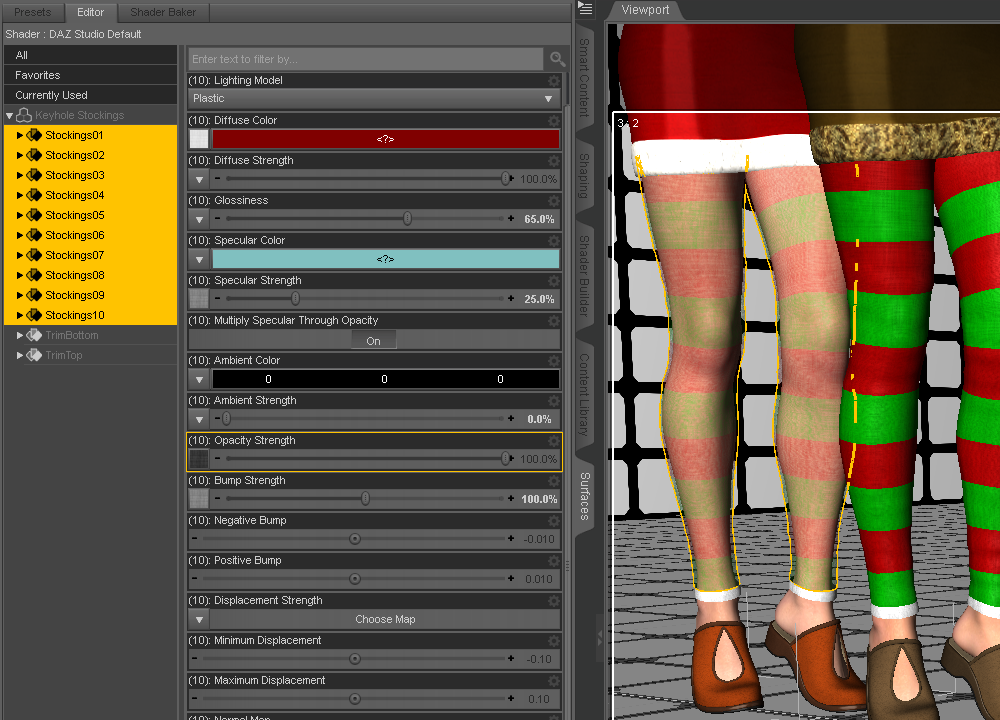Click the TrimTop surface icon
Image resolution: width=1000 pixels, height=720 pixels.
(x=34, y=355)
